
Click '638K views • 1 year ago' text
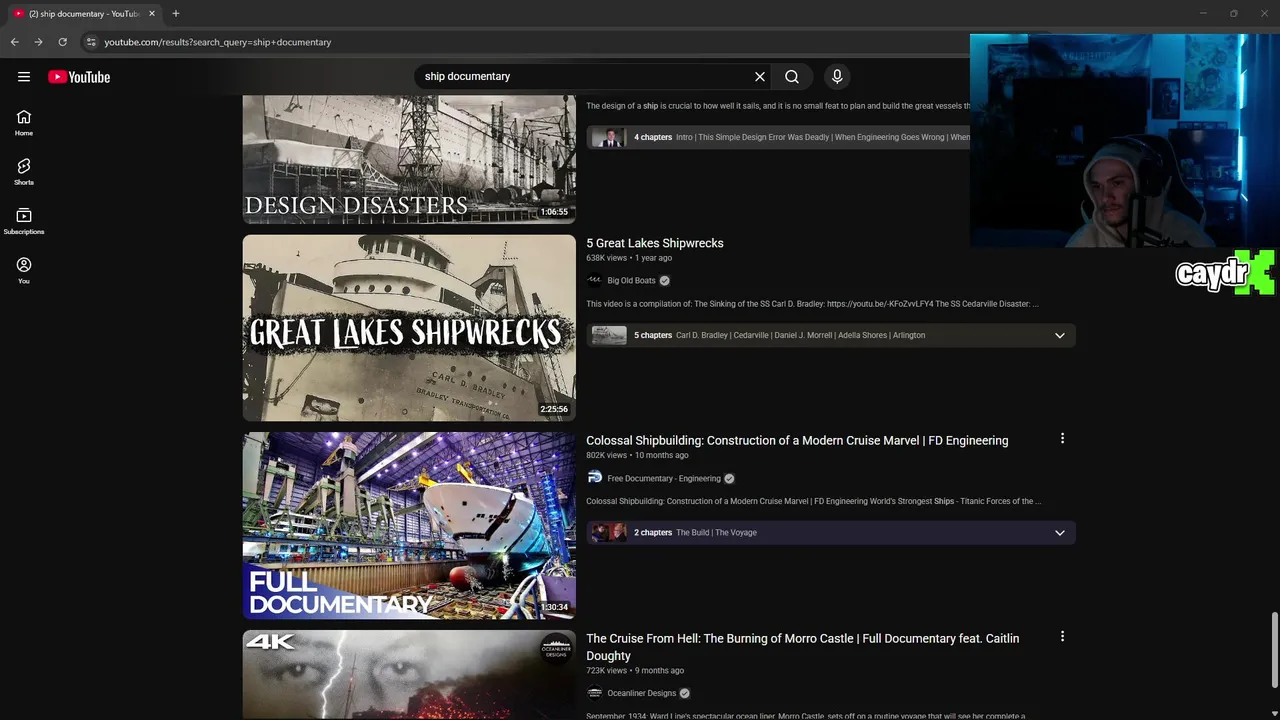629,258
